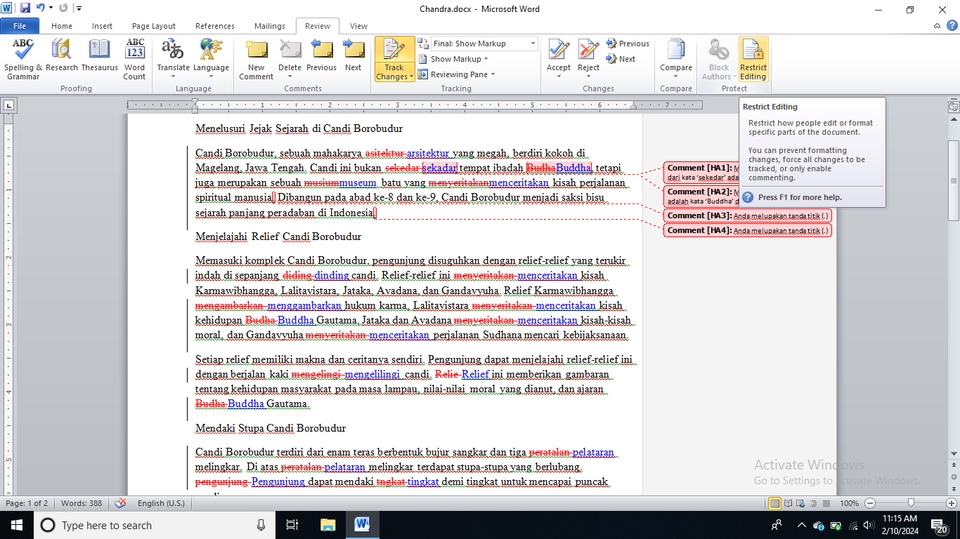Go to Next comment in Comments group
Image resolution: width=960 pixels, height=539 pixels.
pos(353,56)
